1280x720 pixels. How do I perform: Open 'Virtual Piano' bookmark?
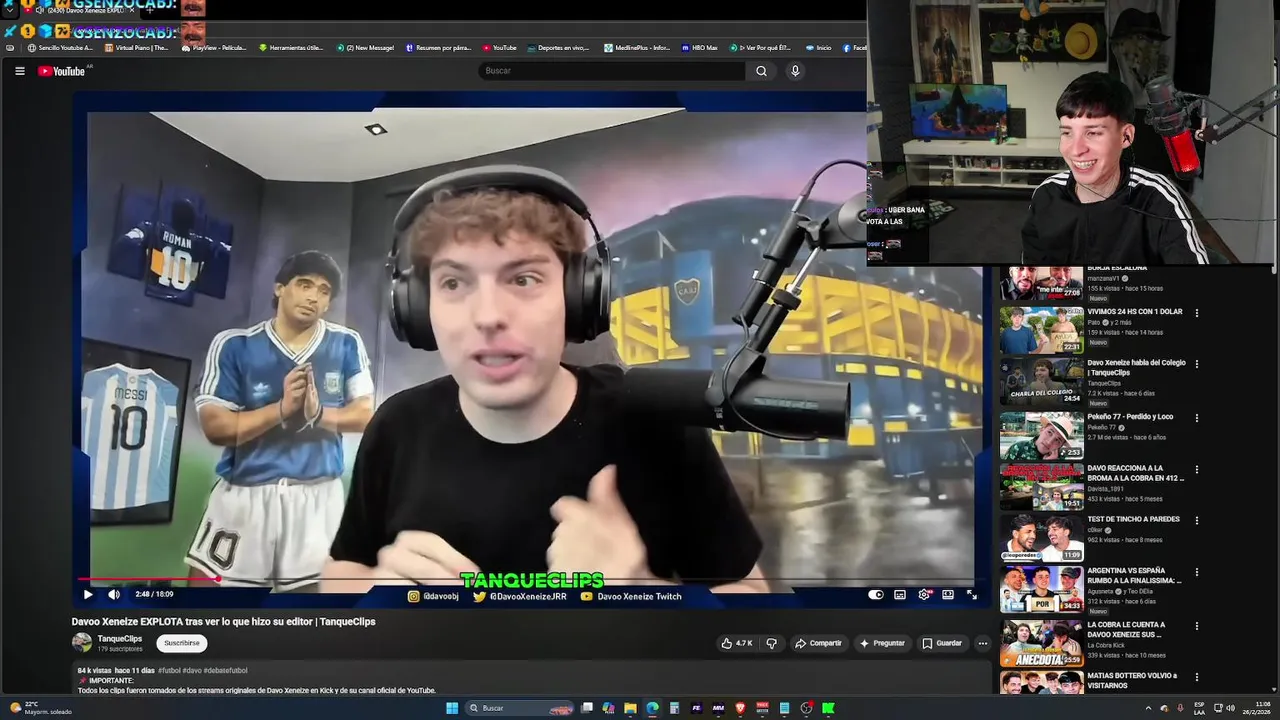tap(136, 47)
